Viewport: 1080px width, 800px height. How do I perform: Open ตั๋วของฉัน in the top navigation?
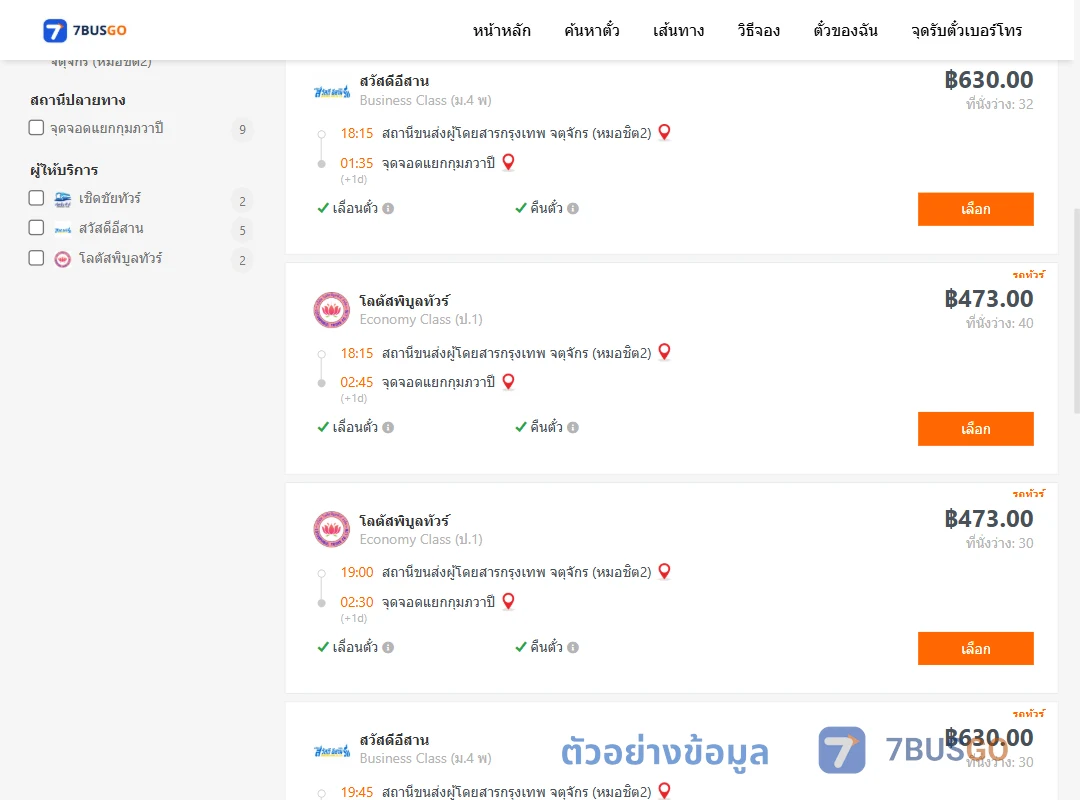(845, 30)
